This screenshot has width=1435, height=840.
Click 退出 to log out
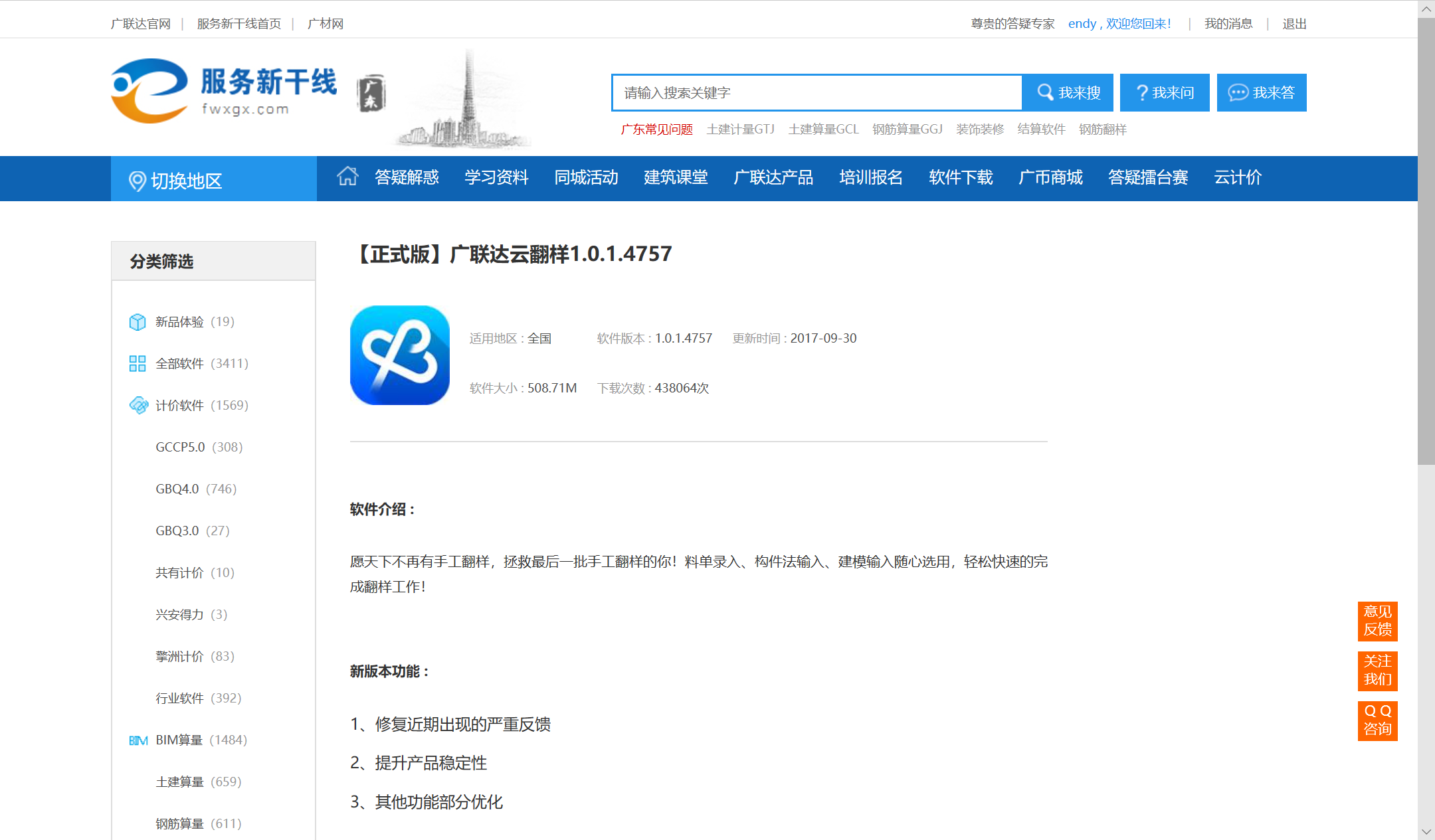pos(1294,24)
